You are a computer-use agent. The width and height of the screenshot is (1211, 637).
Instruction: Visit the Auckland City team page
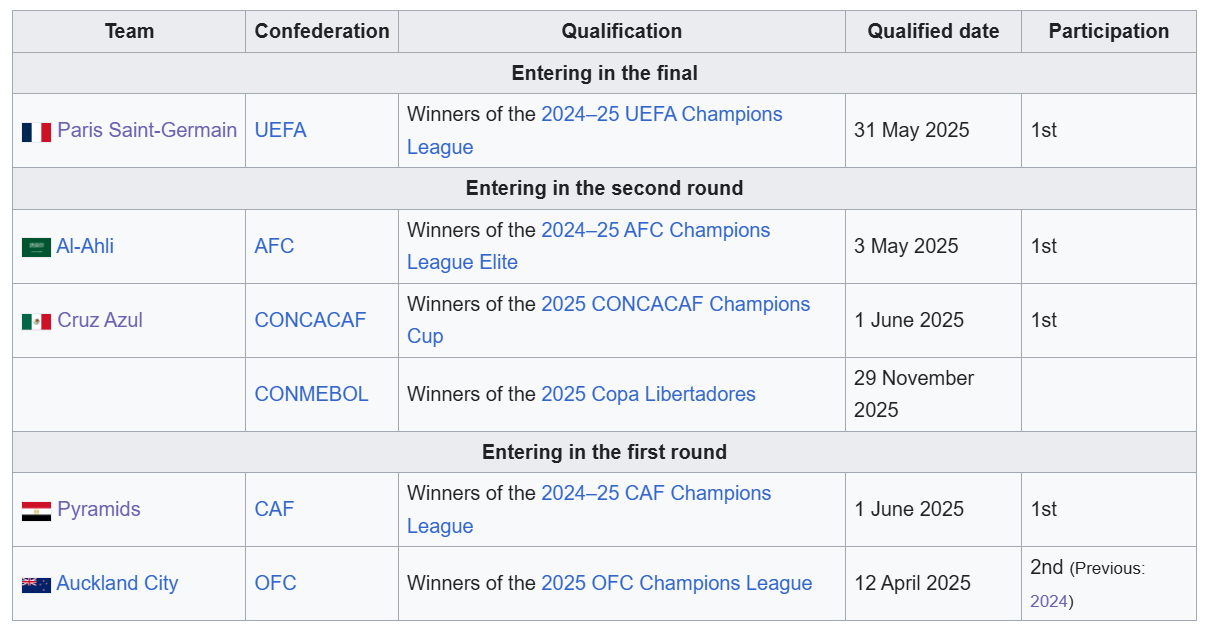pyautogui.click(x=117, y=583)
